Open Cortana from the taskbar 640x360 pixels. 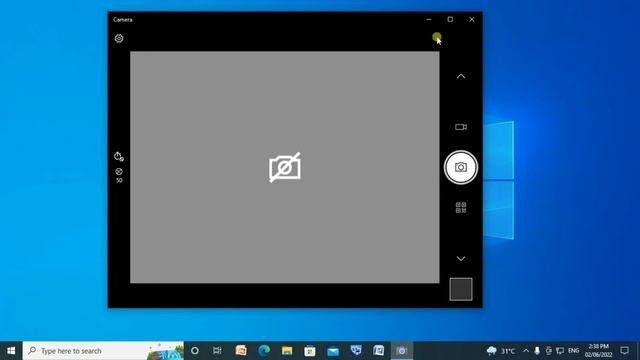(x=195, y=351)
